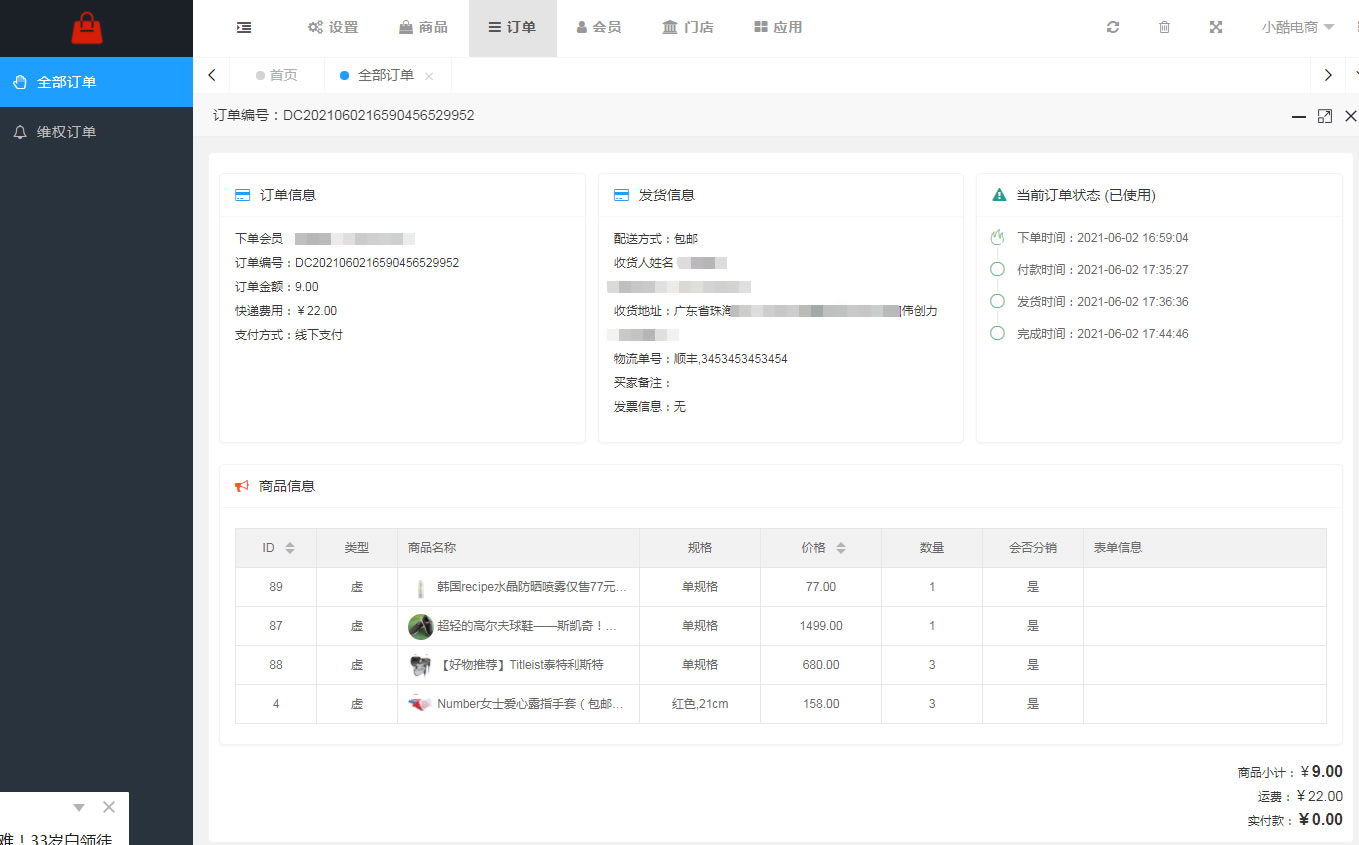This screenshot has width=1359, height=845.
Task: Click the Titleist product thumbnail
Action: [420, 666]
